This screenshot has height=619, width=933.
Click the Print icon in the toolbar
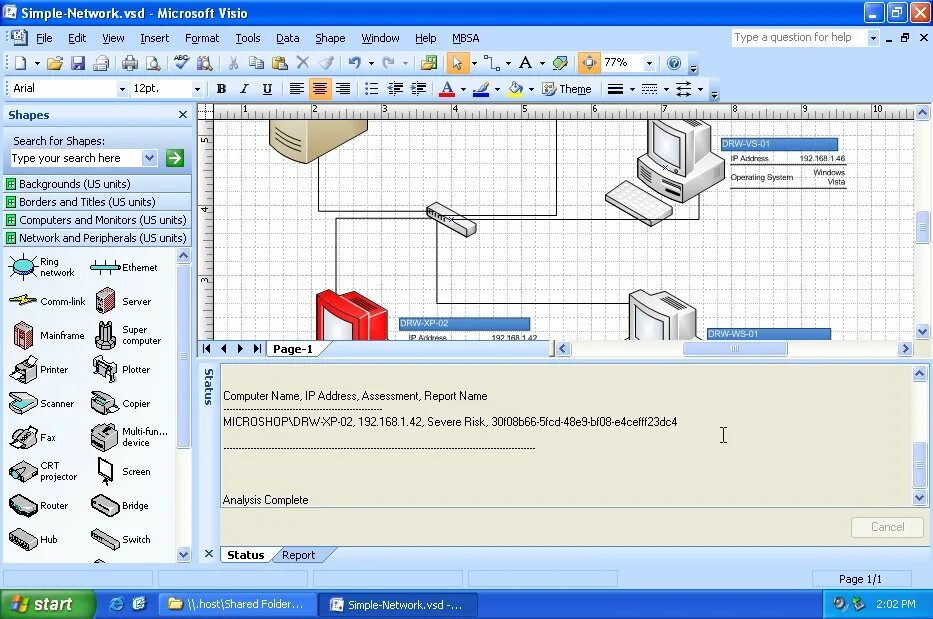[130, 63]
